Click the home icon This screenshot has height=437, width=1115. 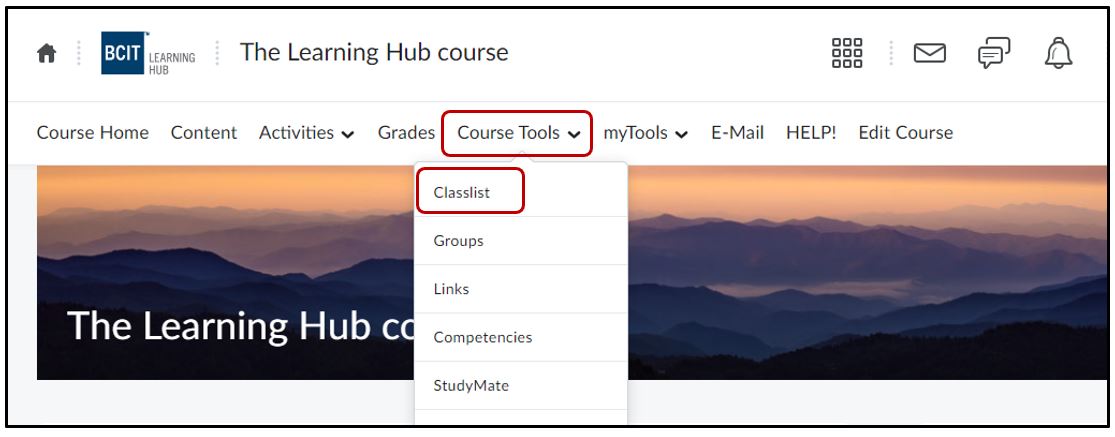[46, 54]
